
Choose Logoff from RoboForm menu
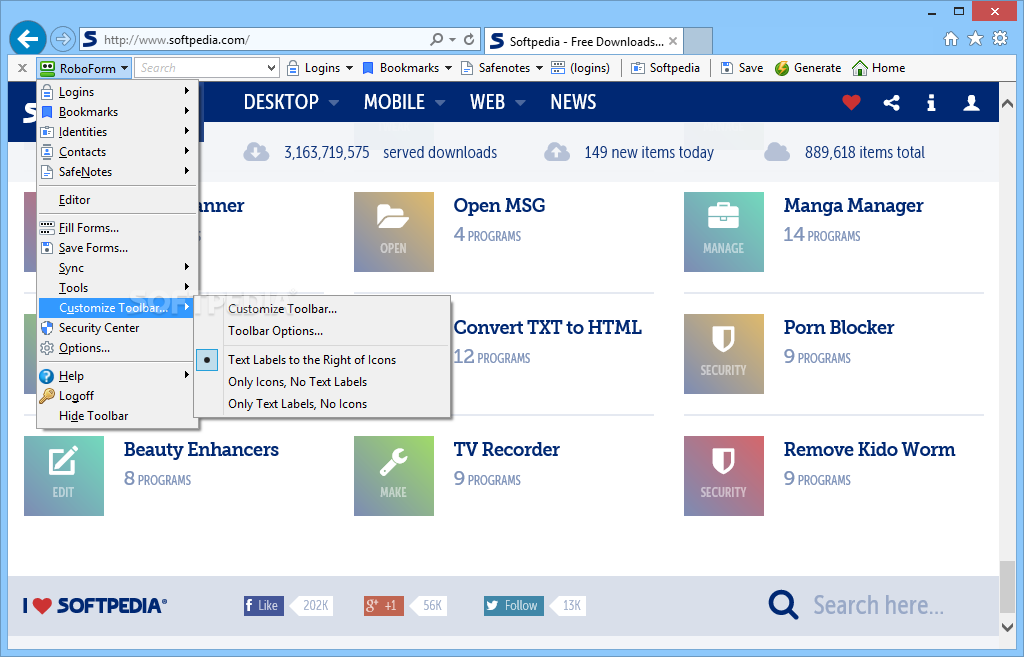pos(116,396)
